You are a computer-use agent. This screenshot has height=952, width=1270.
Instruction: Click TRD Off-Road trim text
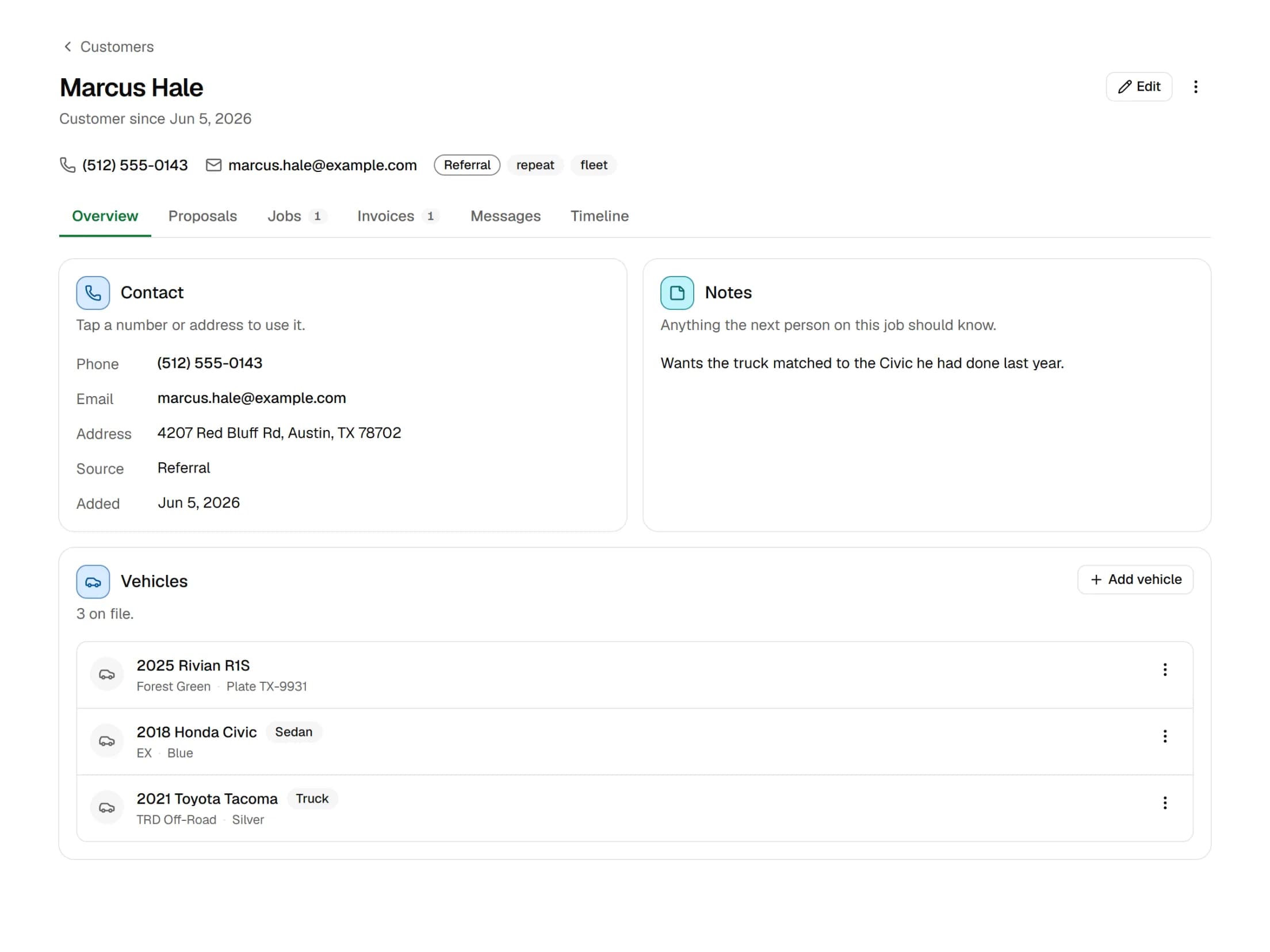(176, 820)
